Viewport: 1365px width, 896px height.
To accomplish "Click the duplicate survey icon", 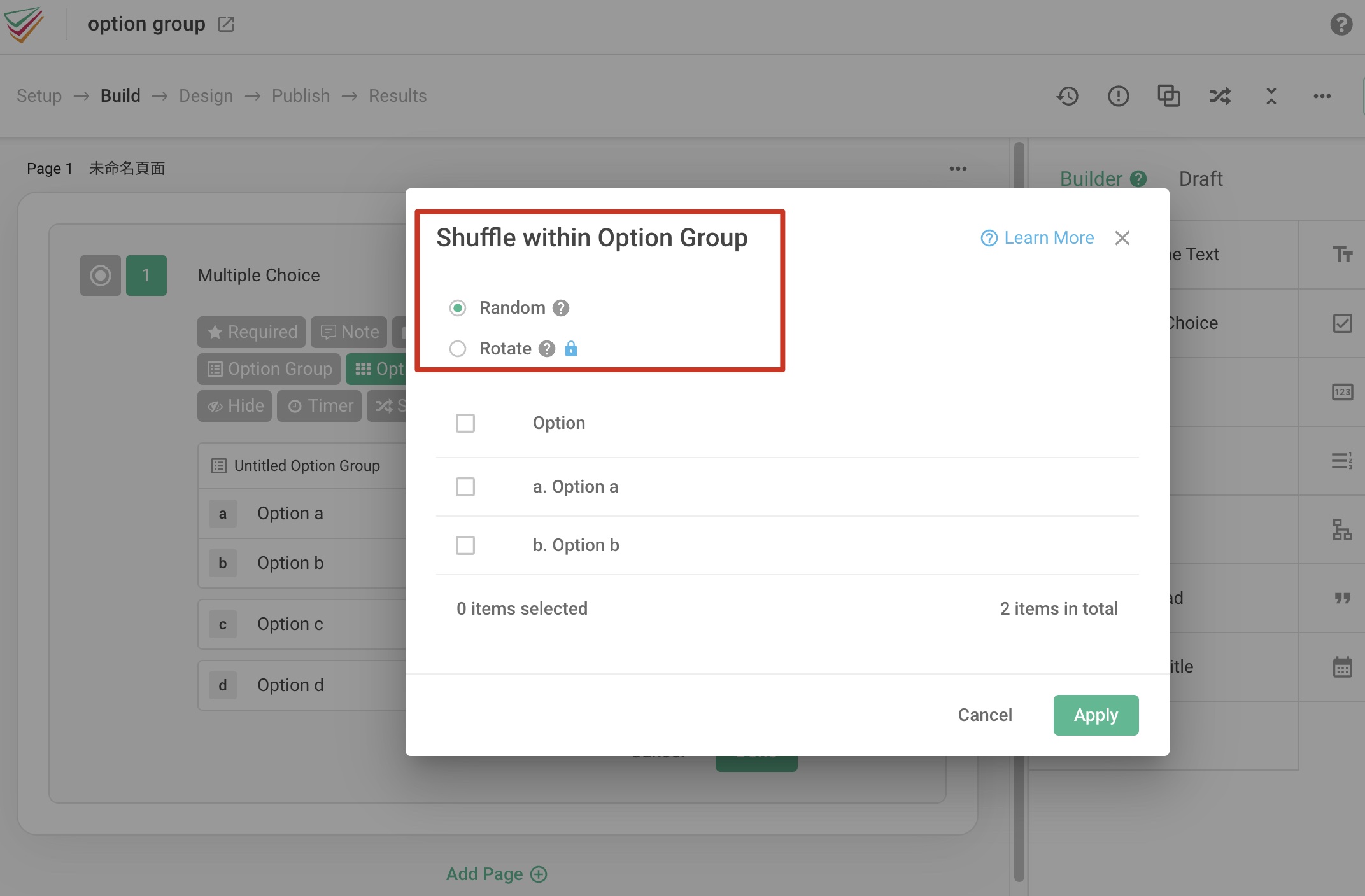I will (x=1169, y=96).
